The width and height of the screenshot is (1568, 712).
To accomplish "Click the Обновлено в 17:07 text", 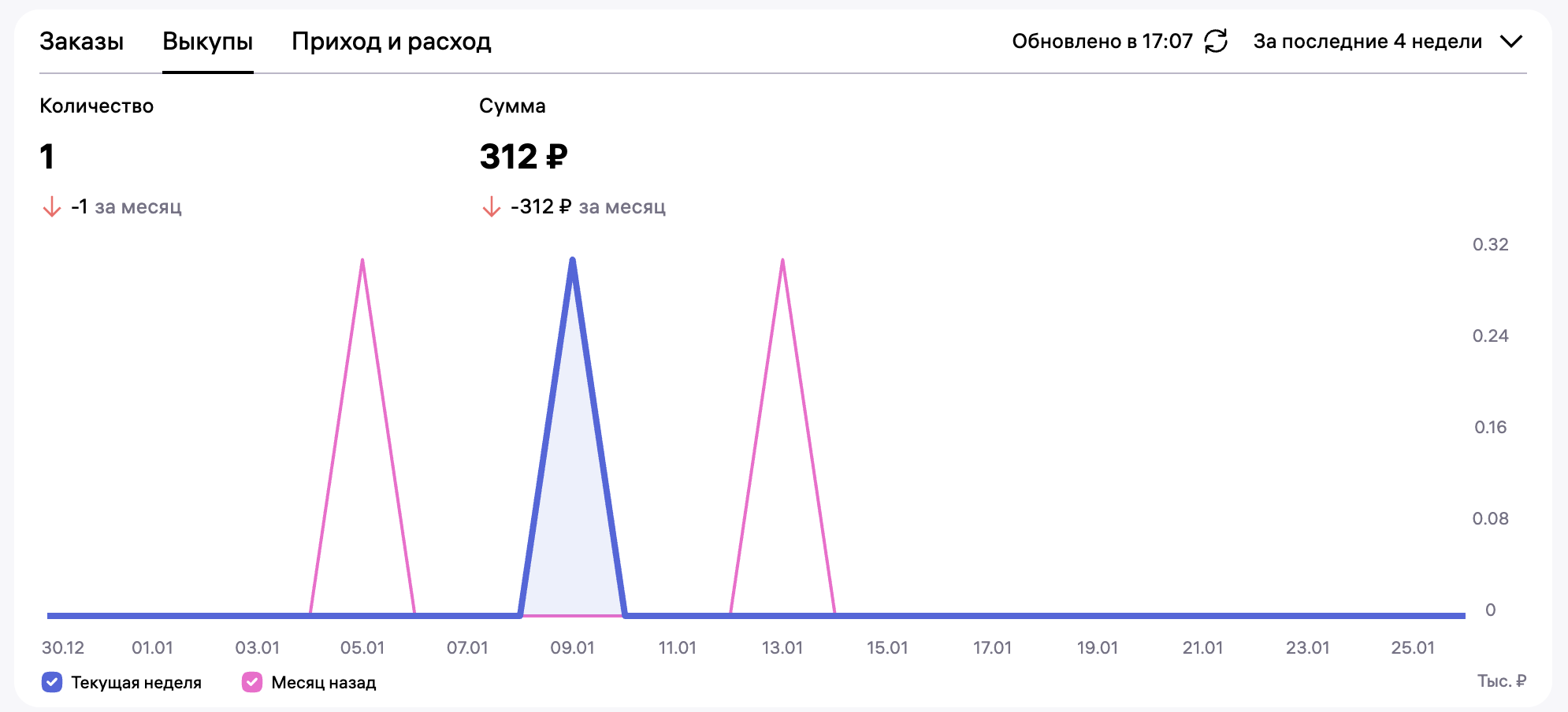I will click(1102, 41).
